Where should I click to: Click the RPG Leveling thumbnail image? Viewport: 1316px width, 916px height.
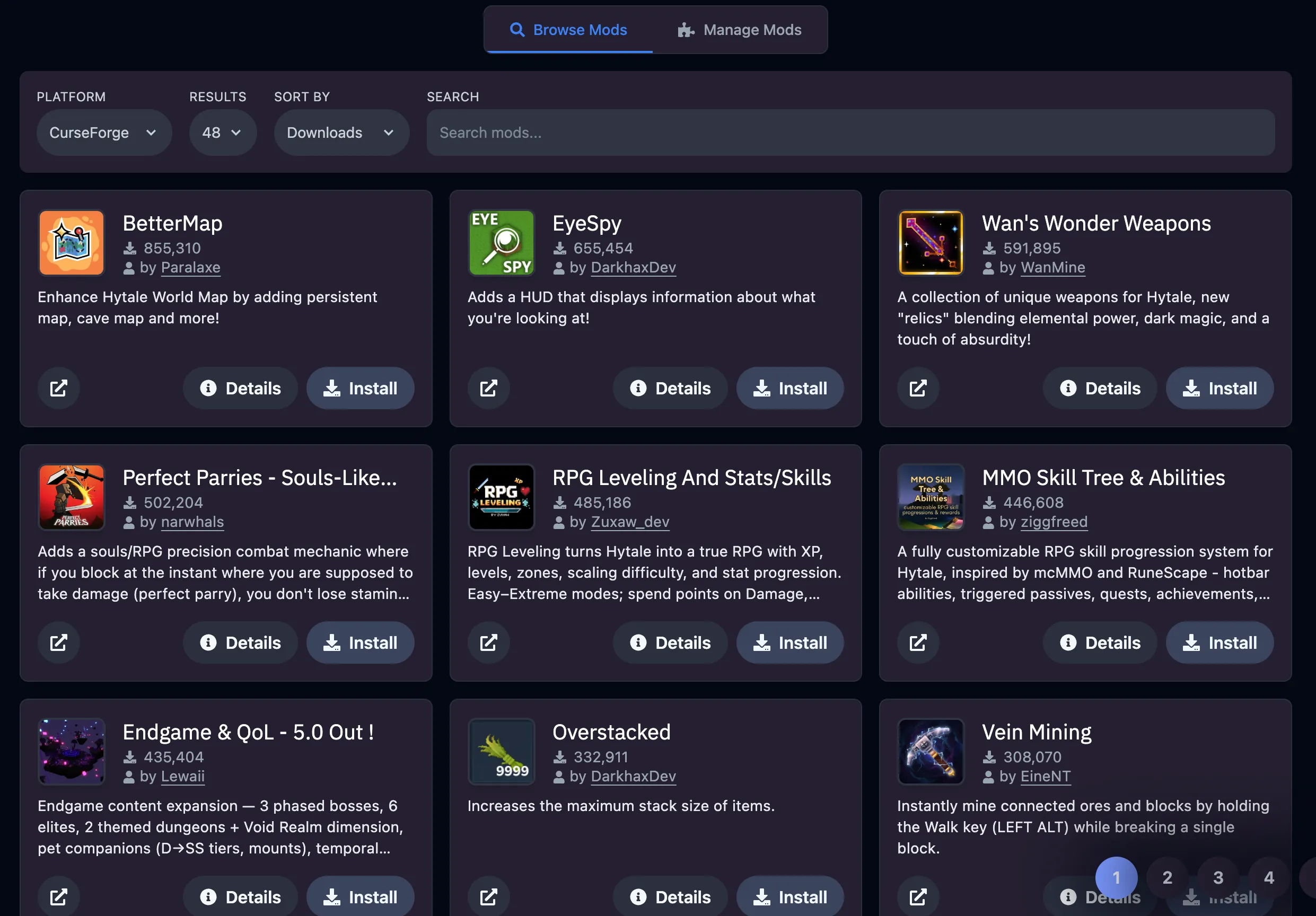point(502,497)
